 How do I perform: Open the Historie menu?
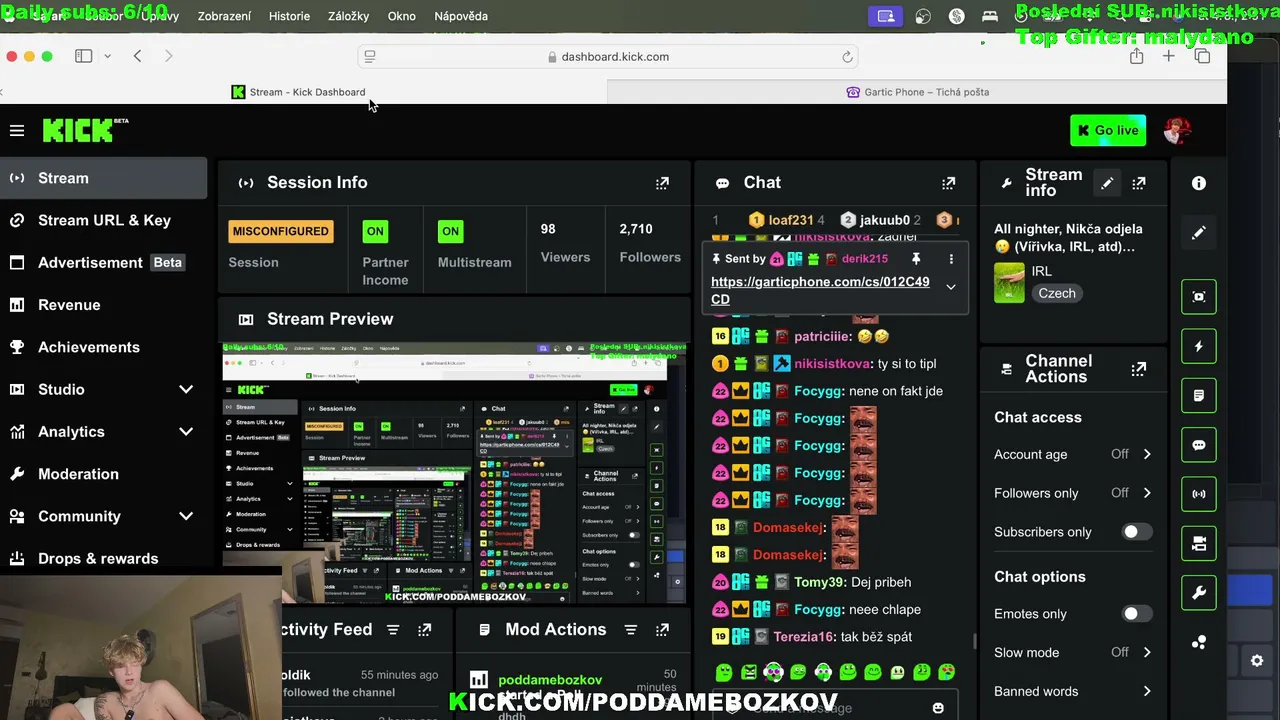pos(289,16)
